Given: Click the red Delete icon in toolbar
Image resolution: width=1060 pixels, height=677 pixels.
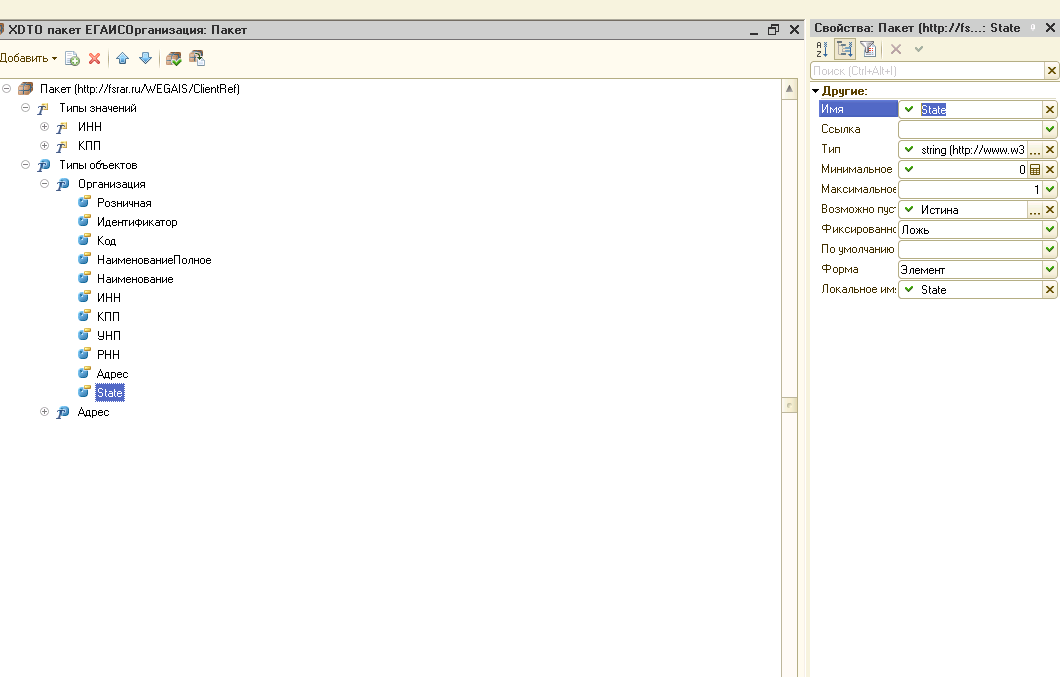Looking at the screenshot, I should pos(95,59).
